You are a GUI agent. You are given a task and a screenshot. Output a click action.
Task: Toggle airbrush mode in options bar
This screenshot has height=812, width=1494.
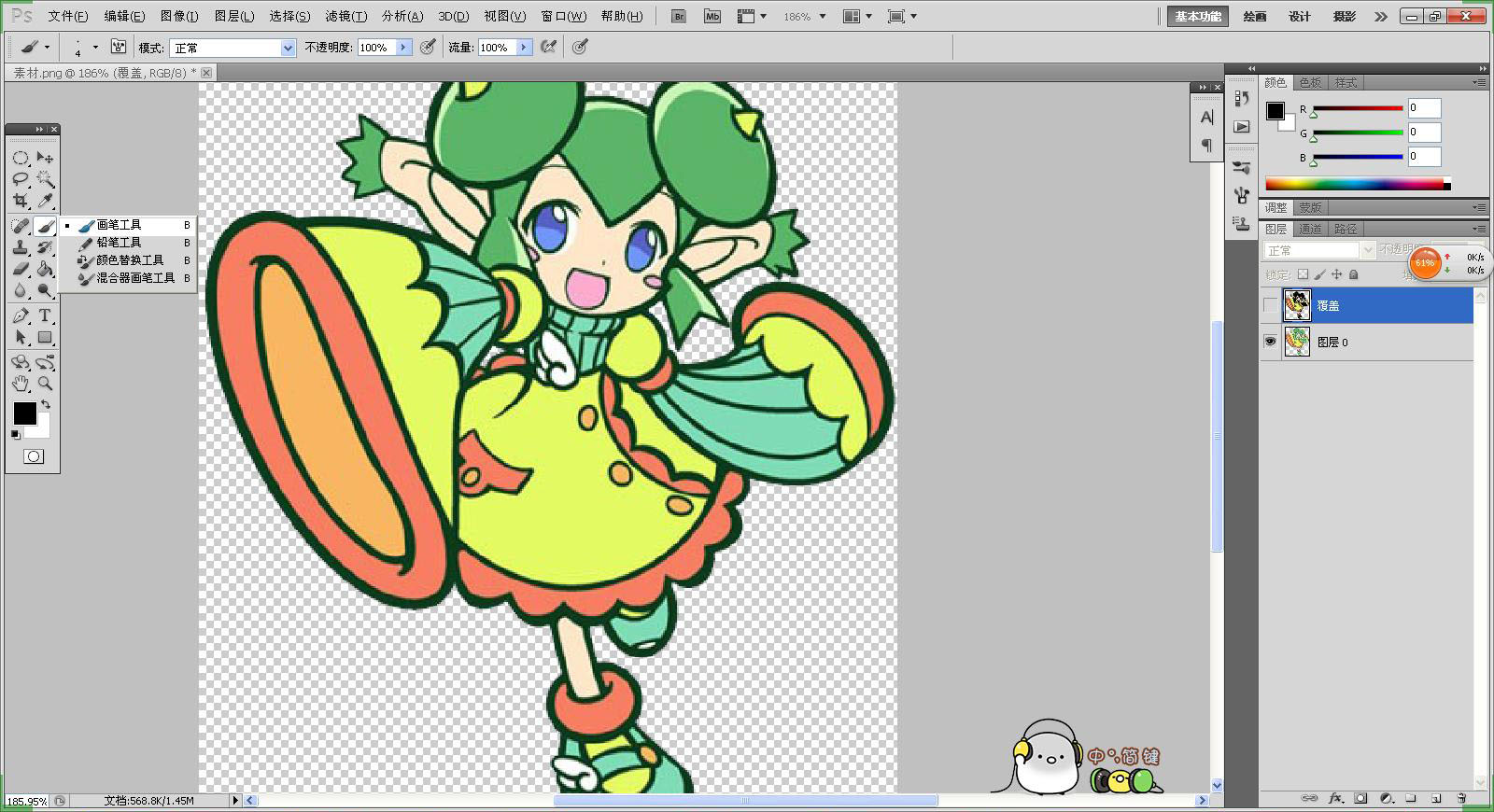coord(549,47)
